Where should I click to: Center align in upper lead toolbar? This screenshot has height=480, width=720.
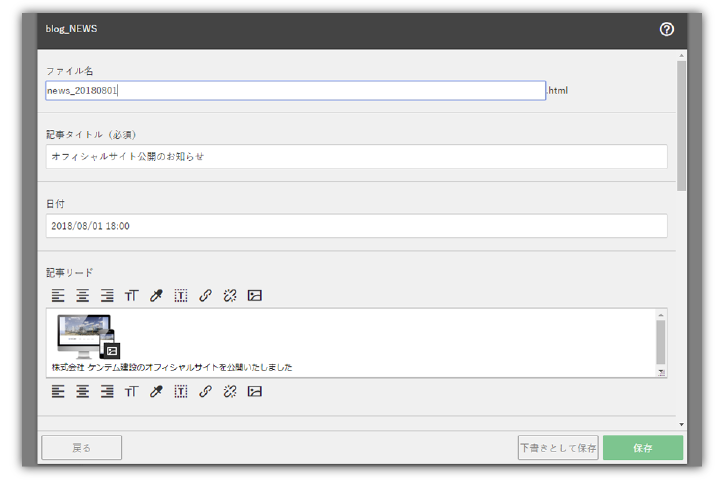coord(83,295)
